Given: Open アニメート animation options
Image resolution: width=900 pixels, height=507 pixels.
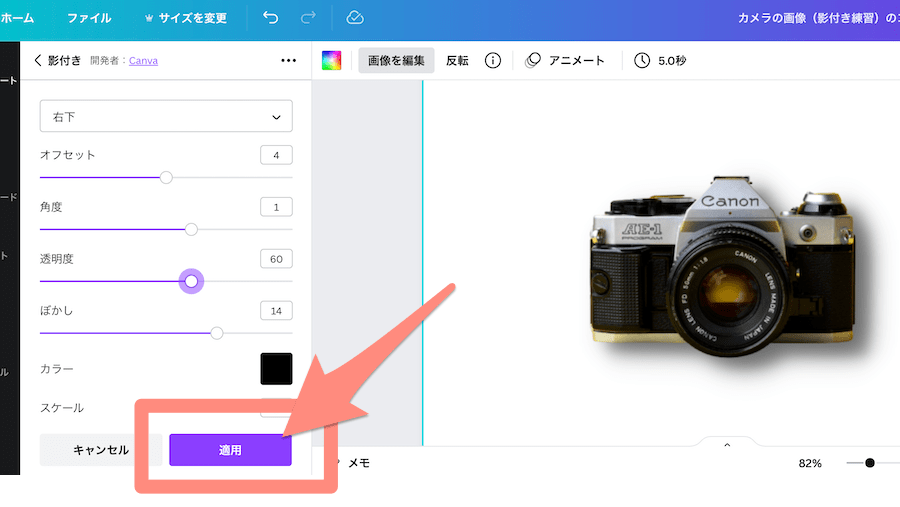Looking at the screenshot, I should (x=565, y=60).
